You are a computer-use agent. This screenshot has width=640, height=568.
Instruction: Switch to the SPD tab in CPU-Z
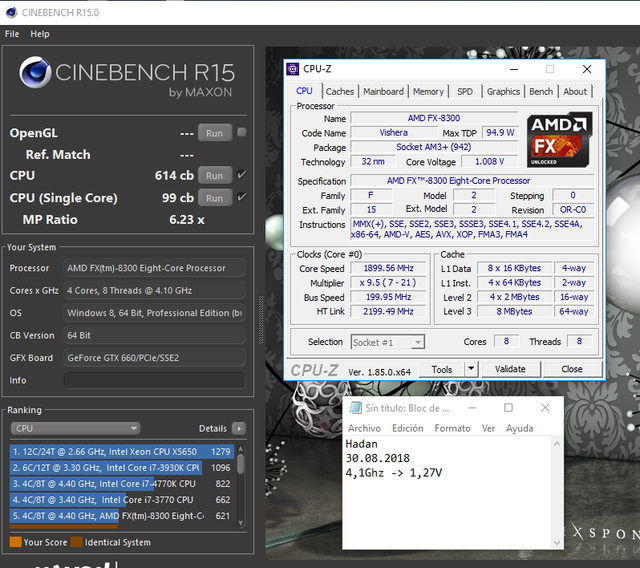pyautogui.click(x=465, y=91)
